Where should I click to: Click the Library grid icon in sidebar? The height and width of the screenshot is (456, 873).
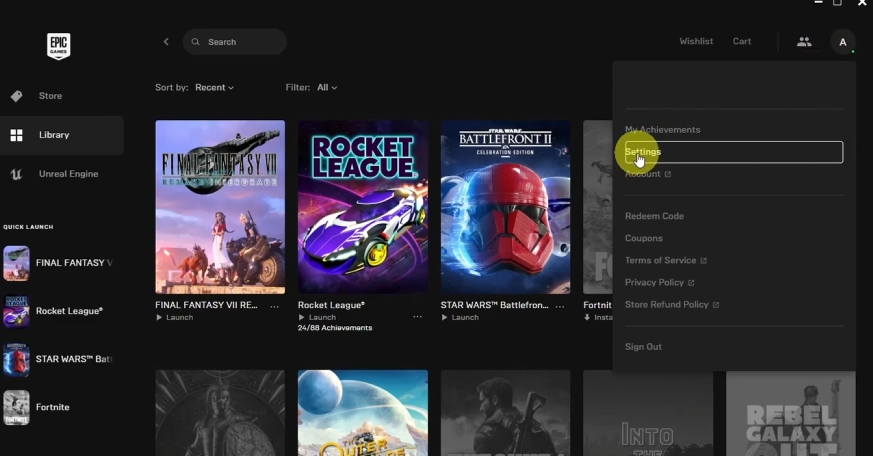pyautogui.click(x=17, y=135)
